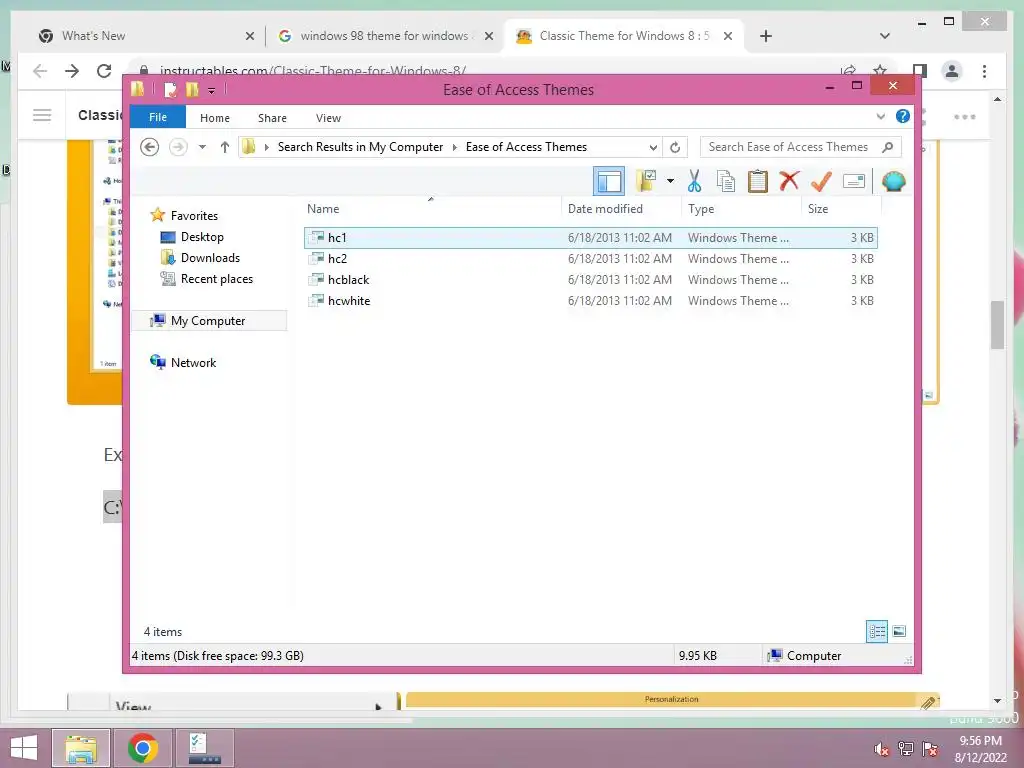Image resolution: width=1024 pixels, height=768 pixels.
Task: Sort by Date modified column header
Action: pos(621,209)
